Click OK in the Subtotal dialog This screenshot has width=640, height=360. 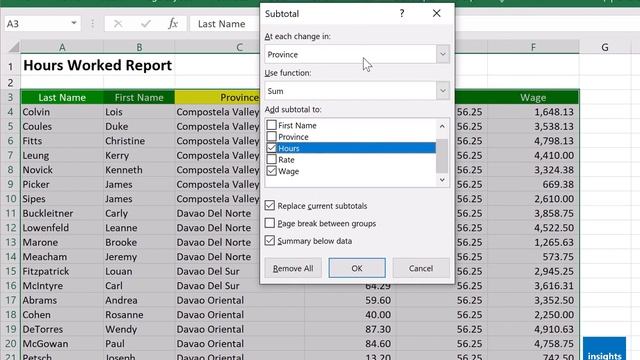tap(357, 268)
